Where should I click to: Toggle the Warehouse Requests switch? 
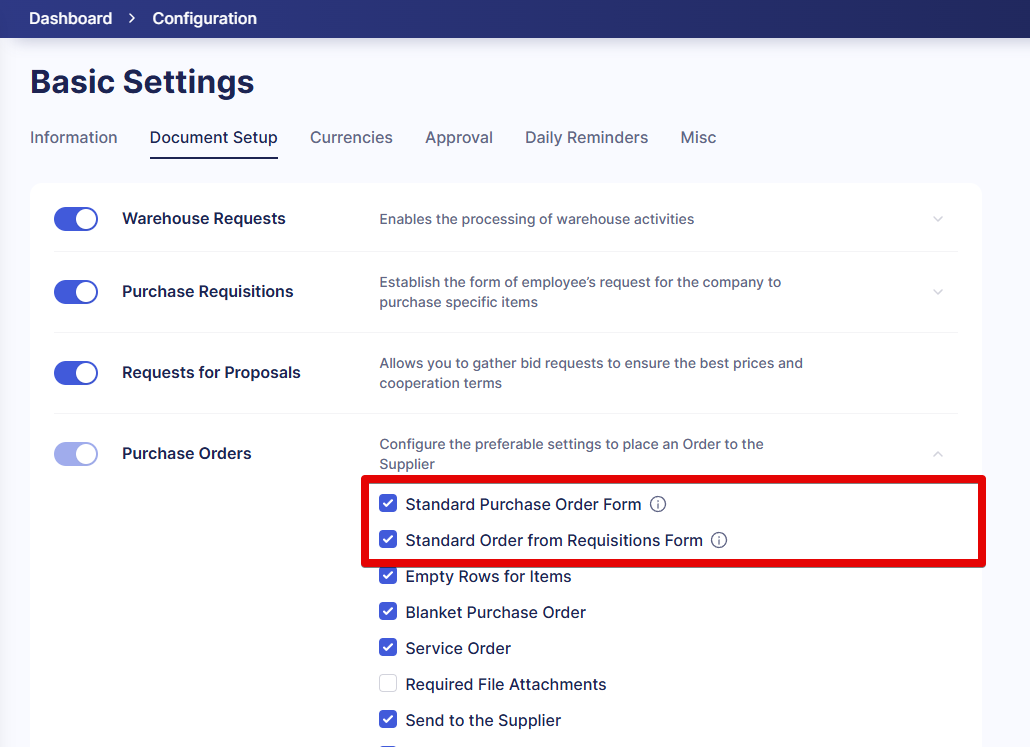(x=76, y=219)
